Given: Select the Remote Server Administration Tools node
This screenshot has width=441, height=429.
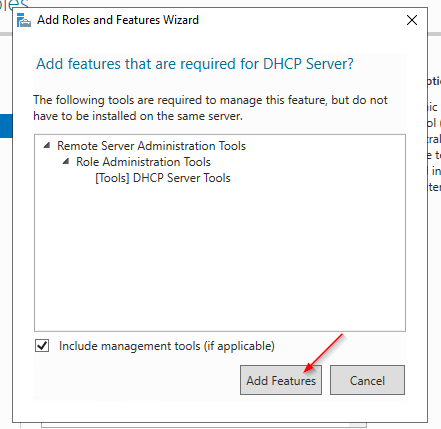Looking at the screenshot, I should click(151, 146).
